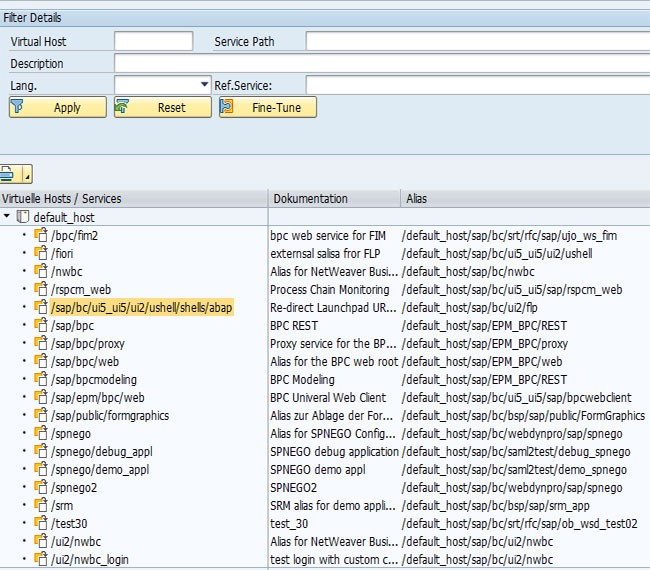The width and height of the screenshot is (650, 570).
Task: Select the /fiori tree entry
Action: coord(62,253)
